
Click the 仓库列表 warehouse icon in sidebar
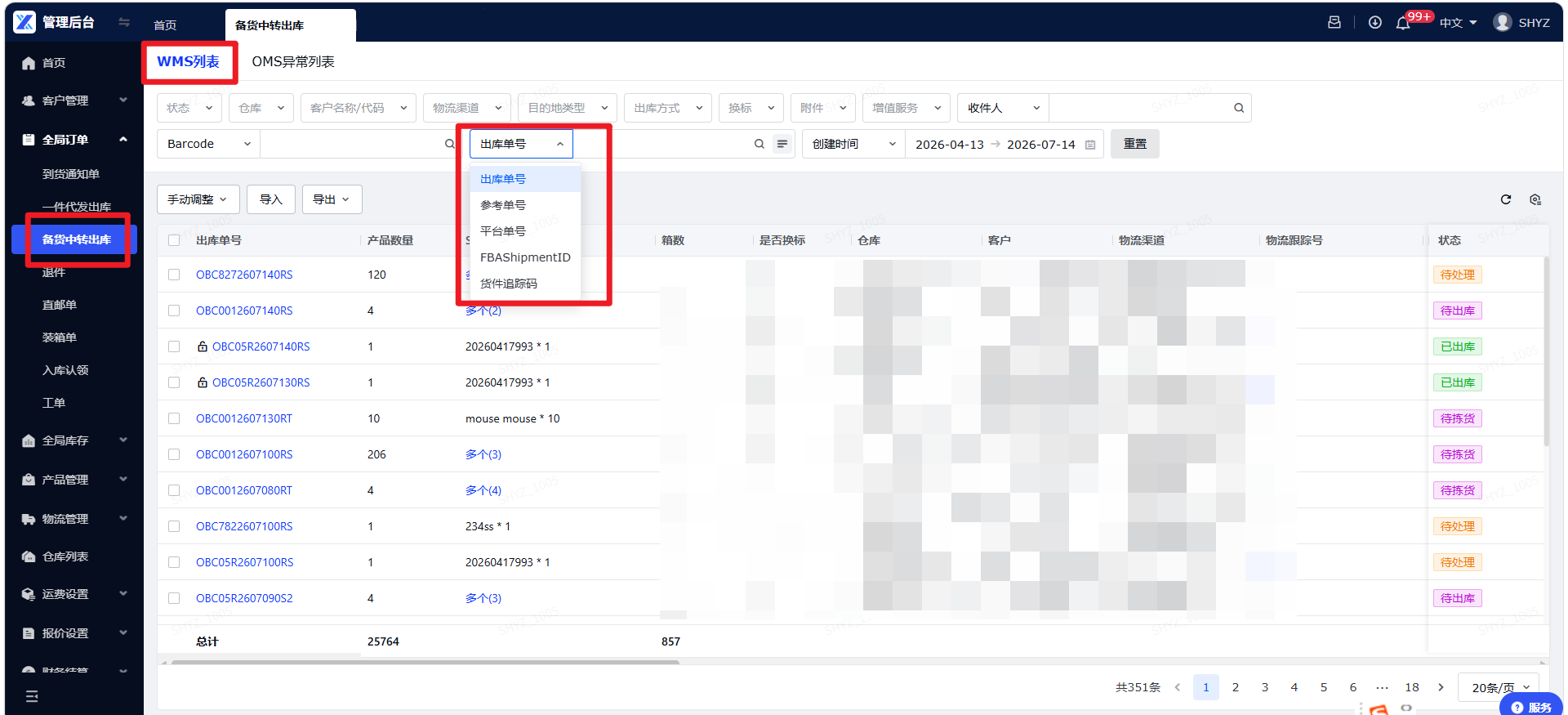point(29,556)
